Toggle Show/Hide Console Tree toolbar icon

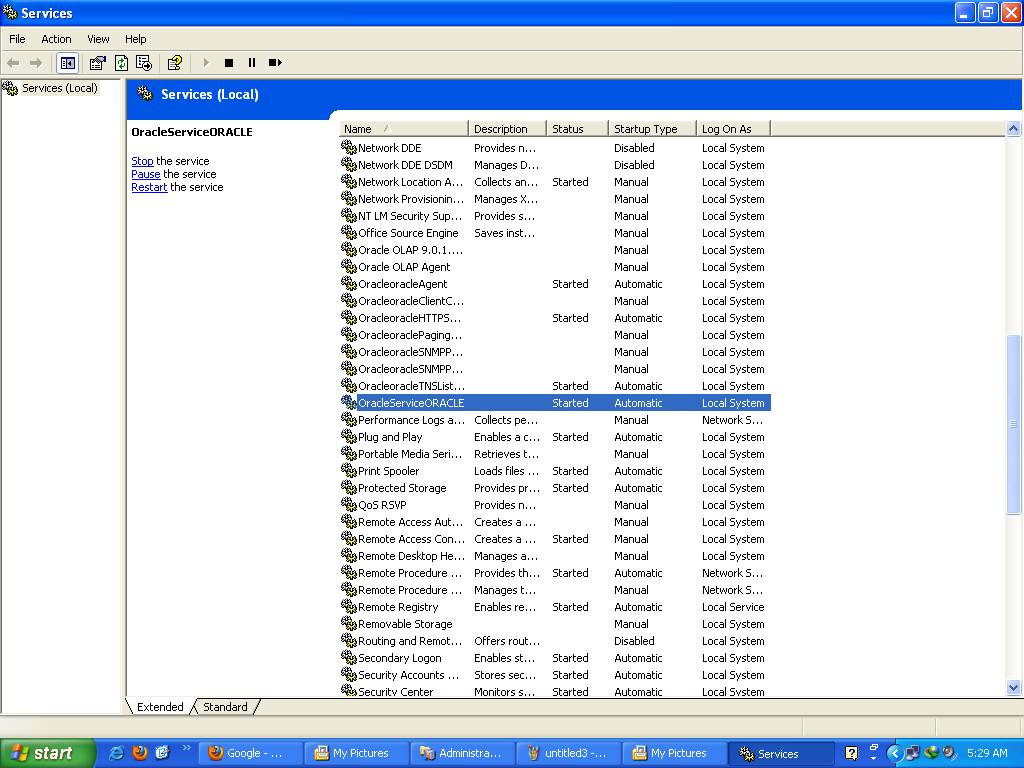click(67, 63)
